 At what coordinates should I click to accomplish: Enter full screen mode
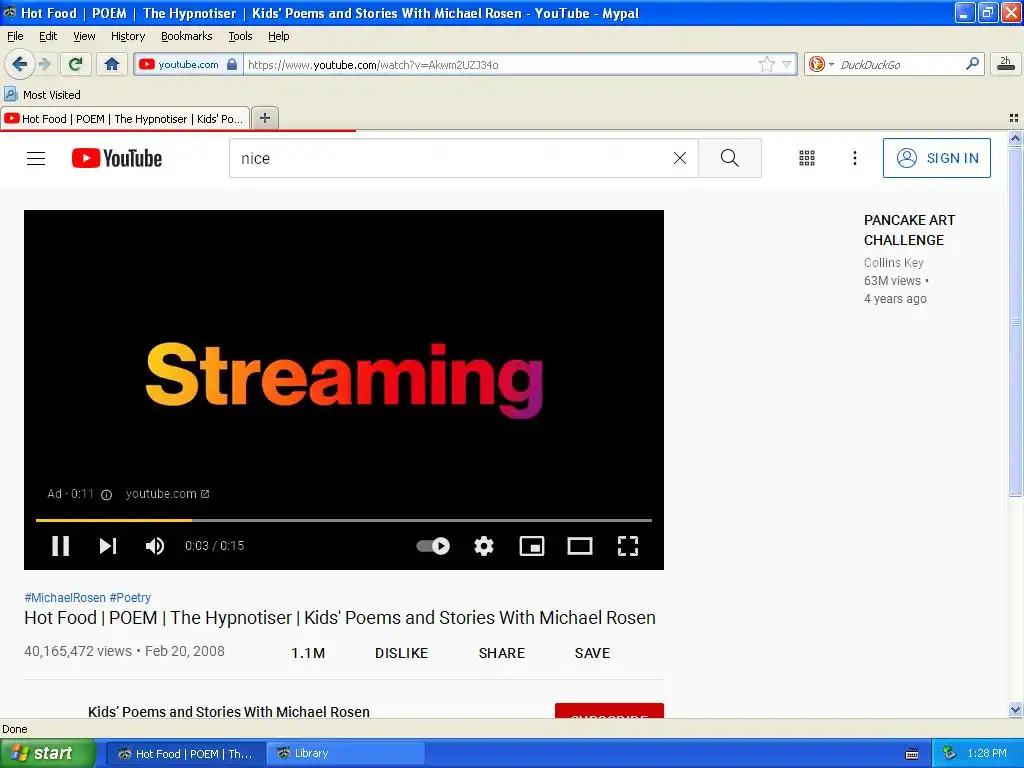[628, 545]
